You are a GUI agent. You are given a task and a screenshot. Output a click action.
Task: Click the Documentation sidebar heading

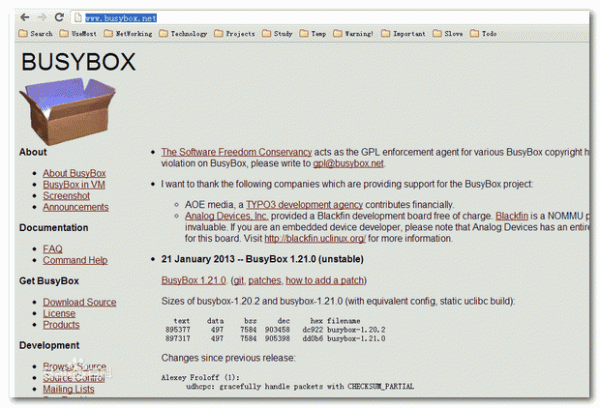click(54, 228)
